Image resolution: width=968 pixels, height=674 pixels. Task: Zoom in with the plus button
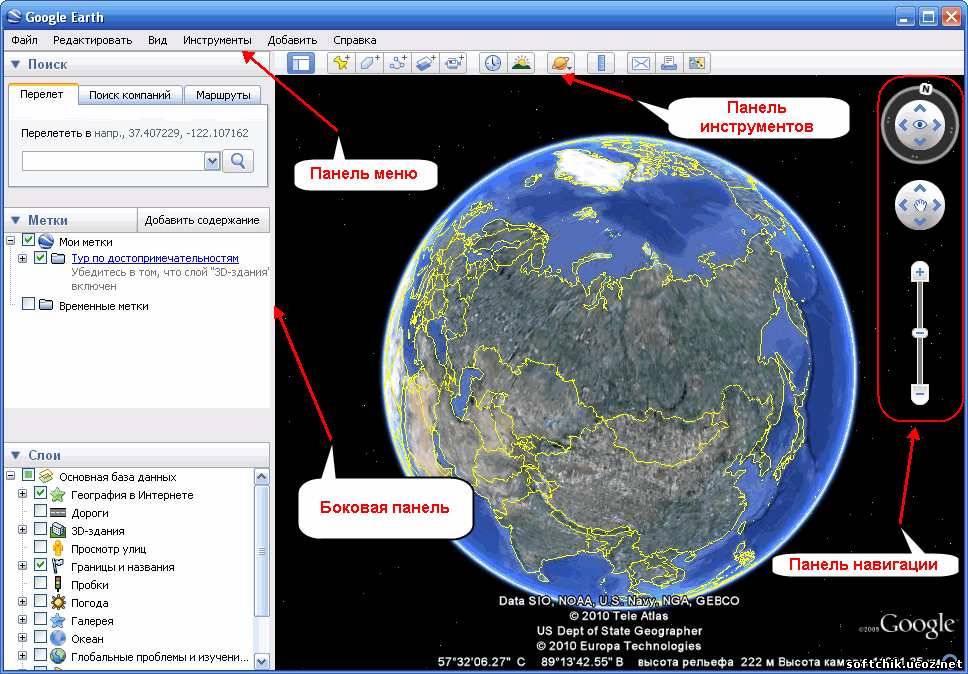[x=920, y=272]
